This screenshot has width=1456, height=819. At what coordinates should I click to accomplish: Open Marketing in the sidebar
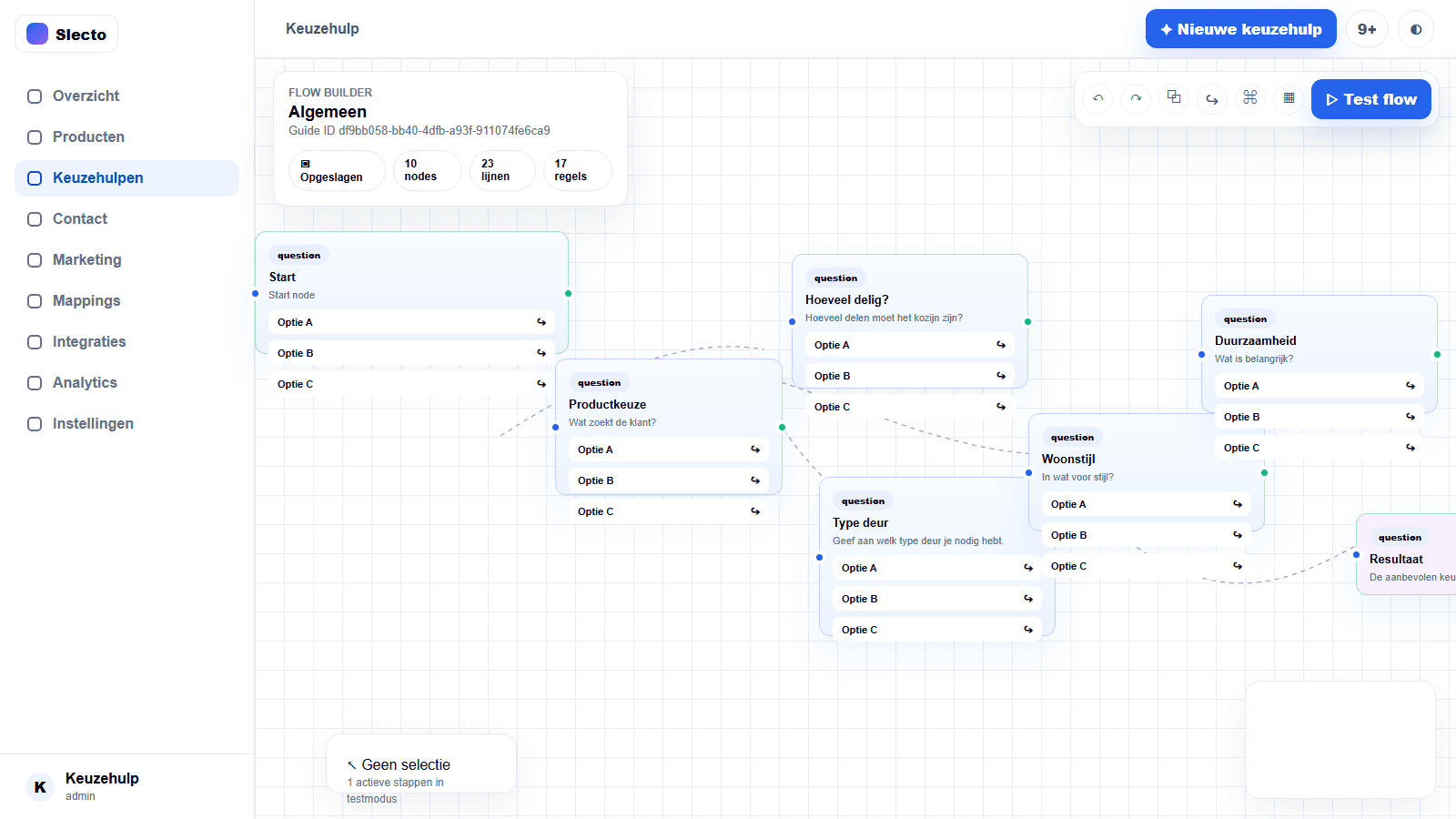(x=126, y=260)
